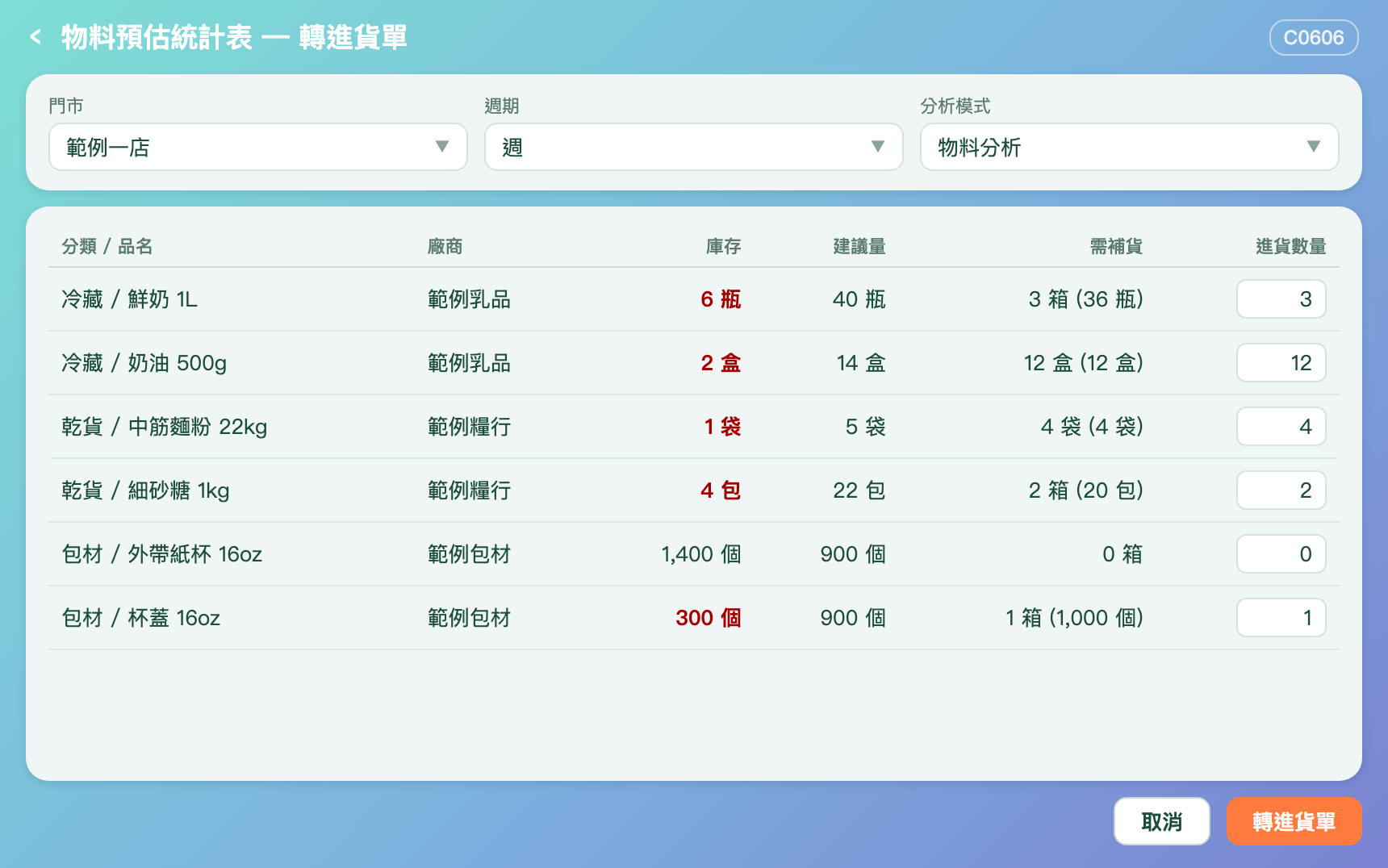Click the 22 包 suggested amount
This screenshot has width=1388, height=868.
click(x=859, y=490)
